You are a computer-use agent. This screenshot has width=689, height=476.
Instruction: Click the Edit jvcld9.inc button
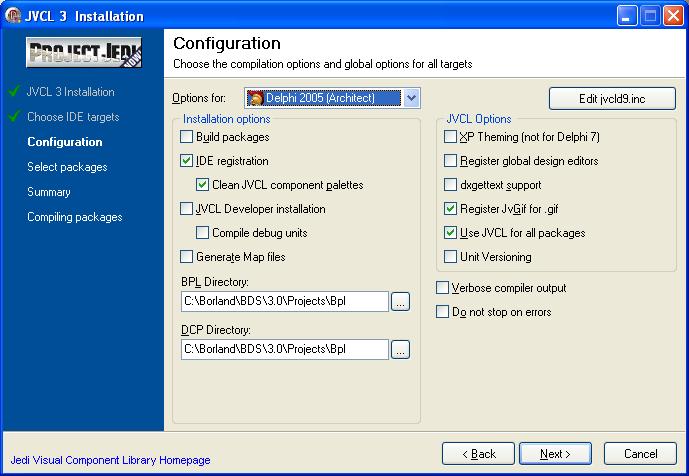pos(612,98)
